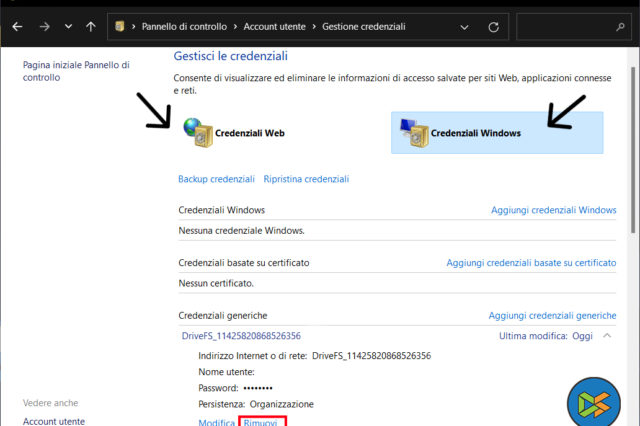640x426 pixels.
Task: Open Pagina iniziale Pannello di controllo
Action: (x=76, y=71)
